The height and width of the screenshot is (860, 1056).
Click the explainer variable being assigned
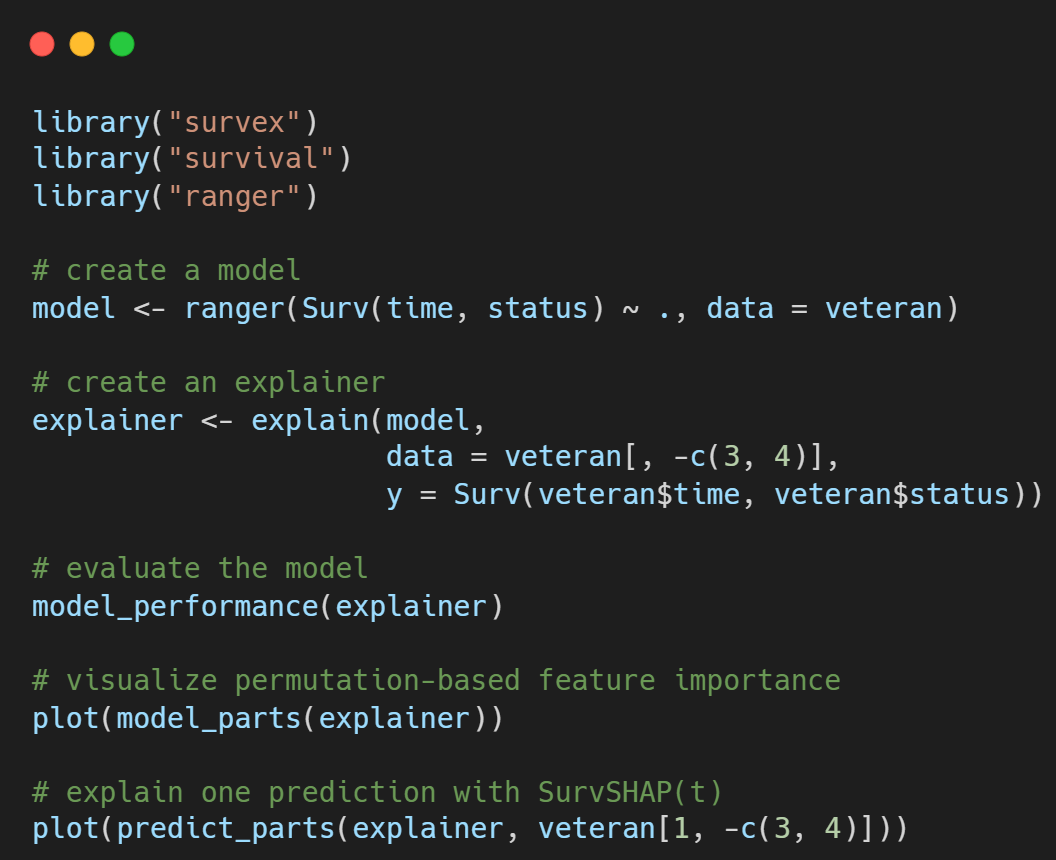[x=107, y=420]
